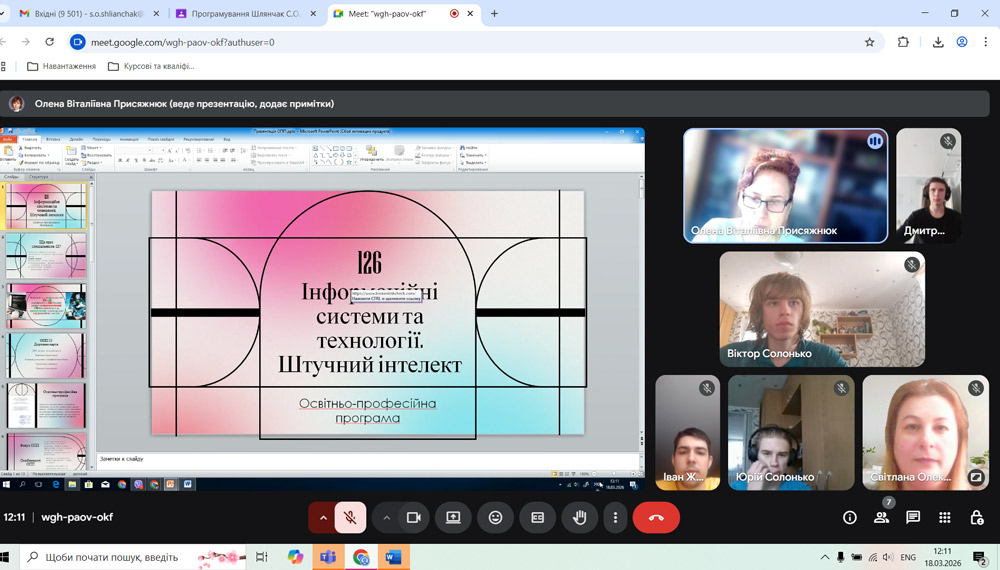Open the in-call chat panel

pos(913,518)
